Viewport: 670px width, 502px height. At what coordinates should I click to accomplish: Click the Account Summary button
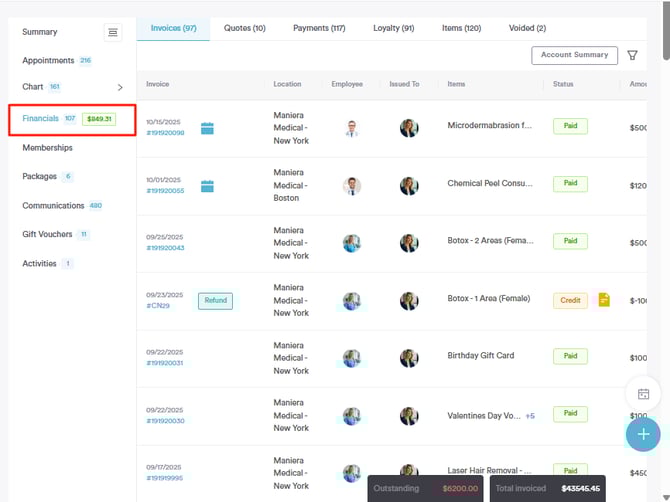pos(574,56)
